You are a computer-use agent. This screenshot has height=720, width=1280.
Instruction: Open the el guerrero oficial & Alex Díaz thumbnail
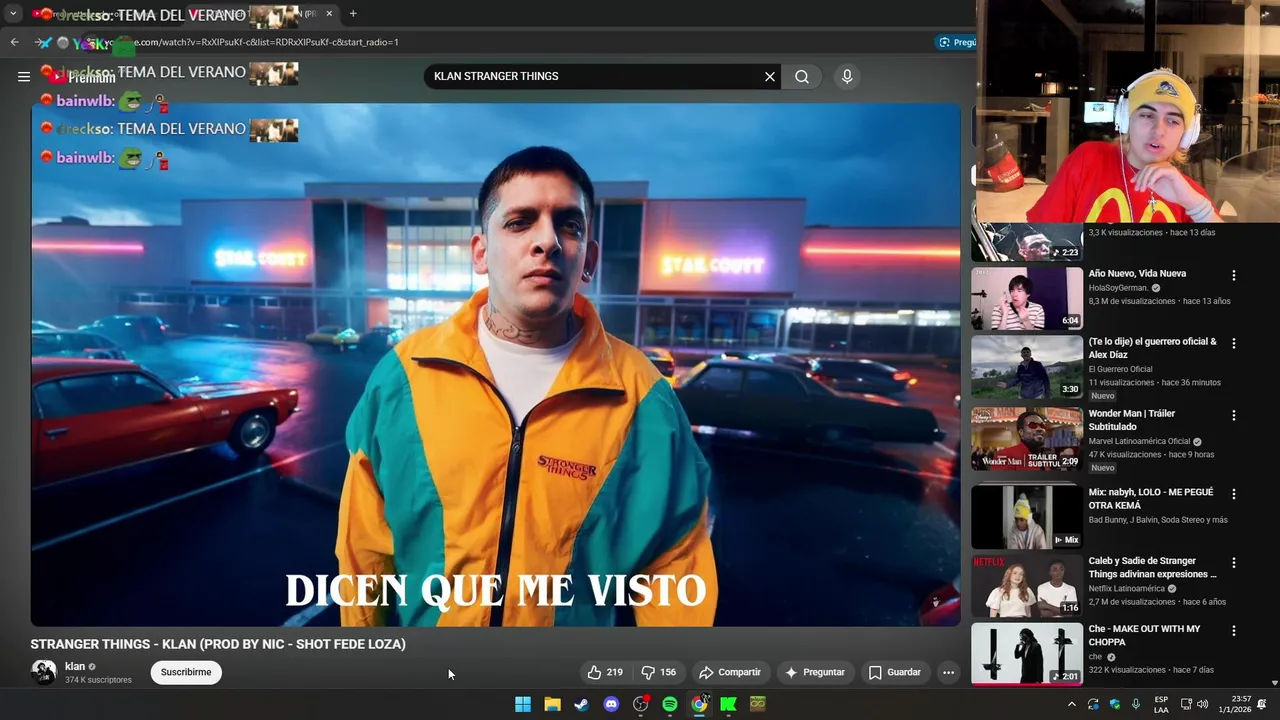[1027, 367]
